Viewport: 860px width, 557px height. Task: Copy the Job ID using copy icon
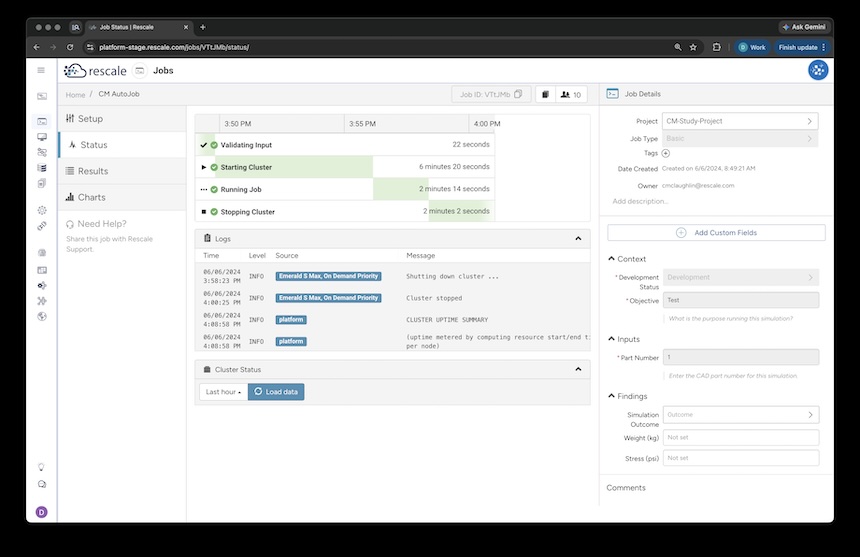[x=518, y=94]
